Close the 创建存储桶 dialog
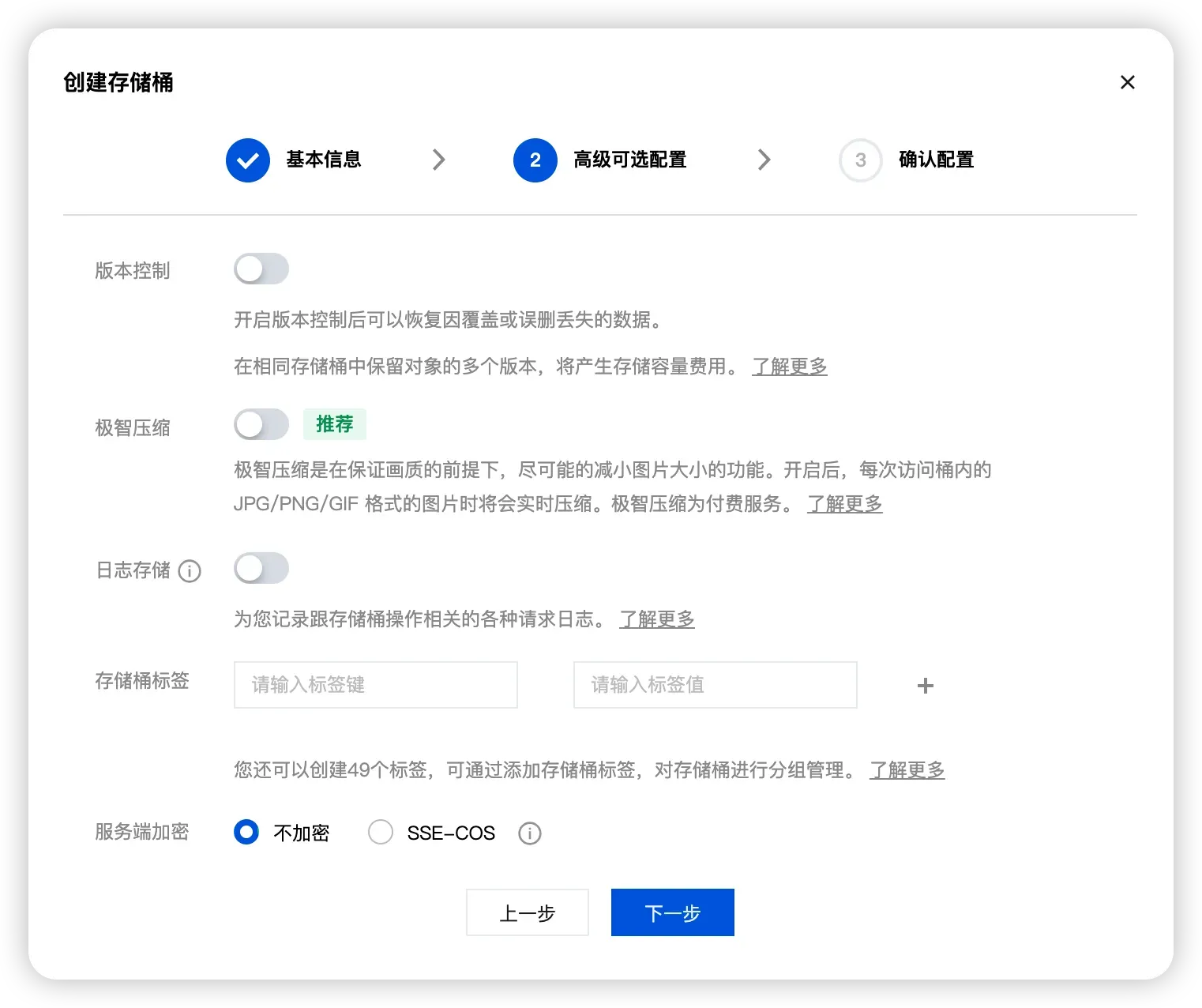 [x=1127, y=82]
